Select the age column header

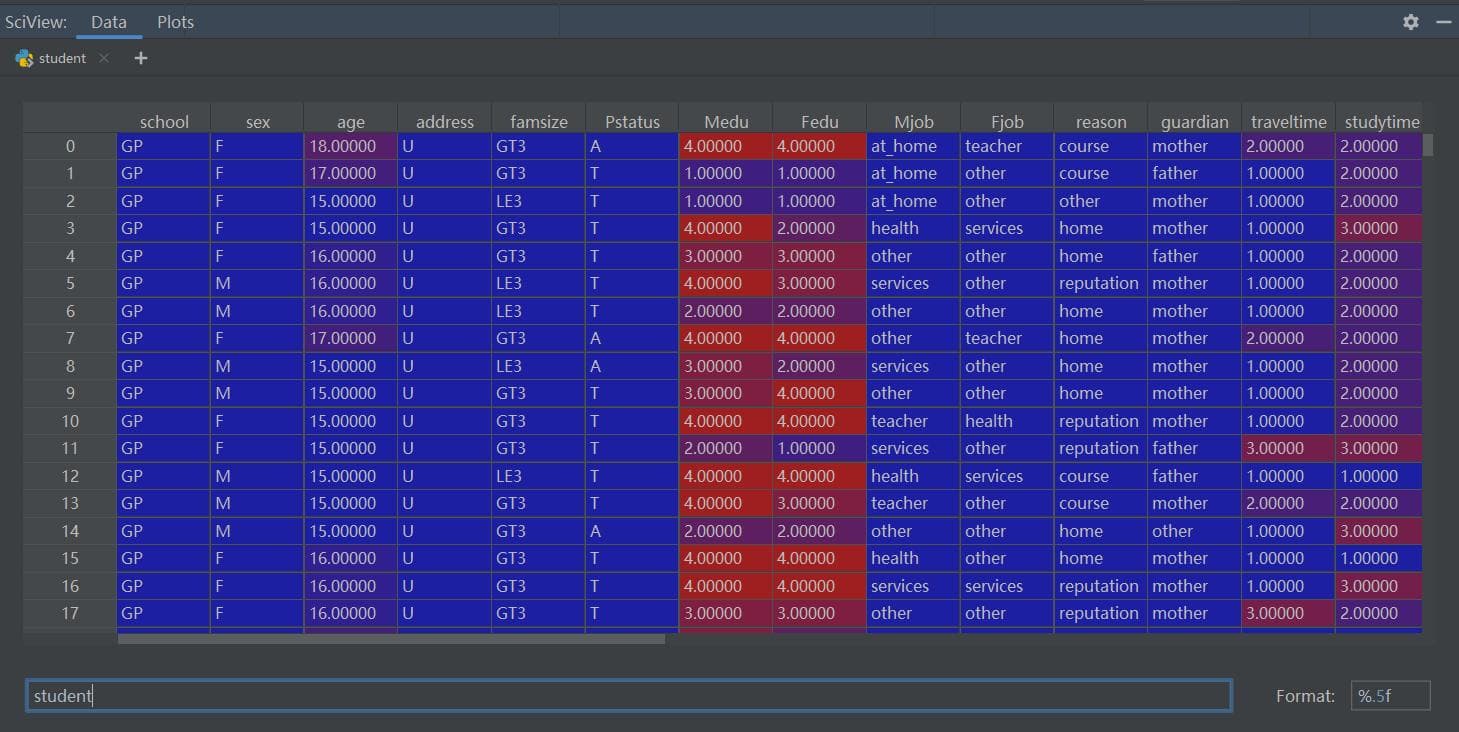pos(351,122)
